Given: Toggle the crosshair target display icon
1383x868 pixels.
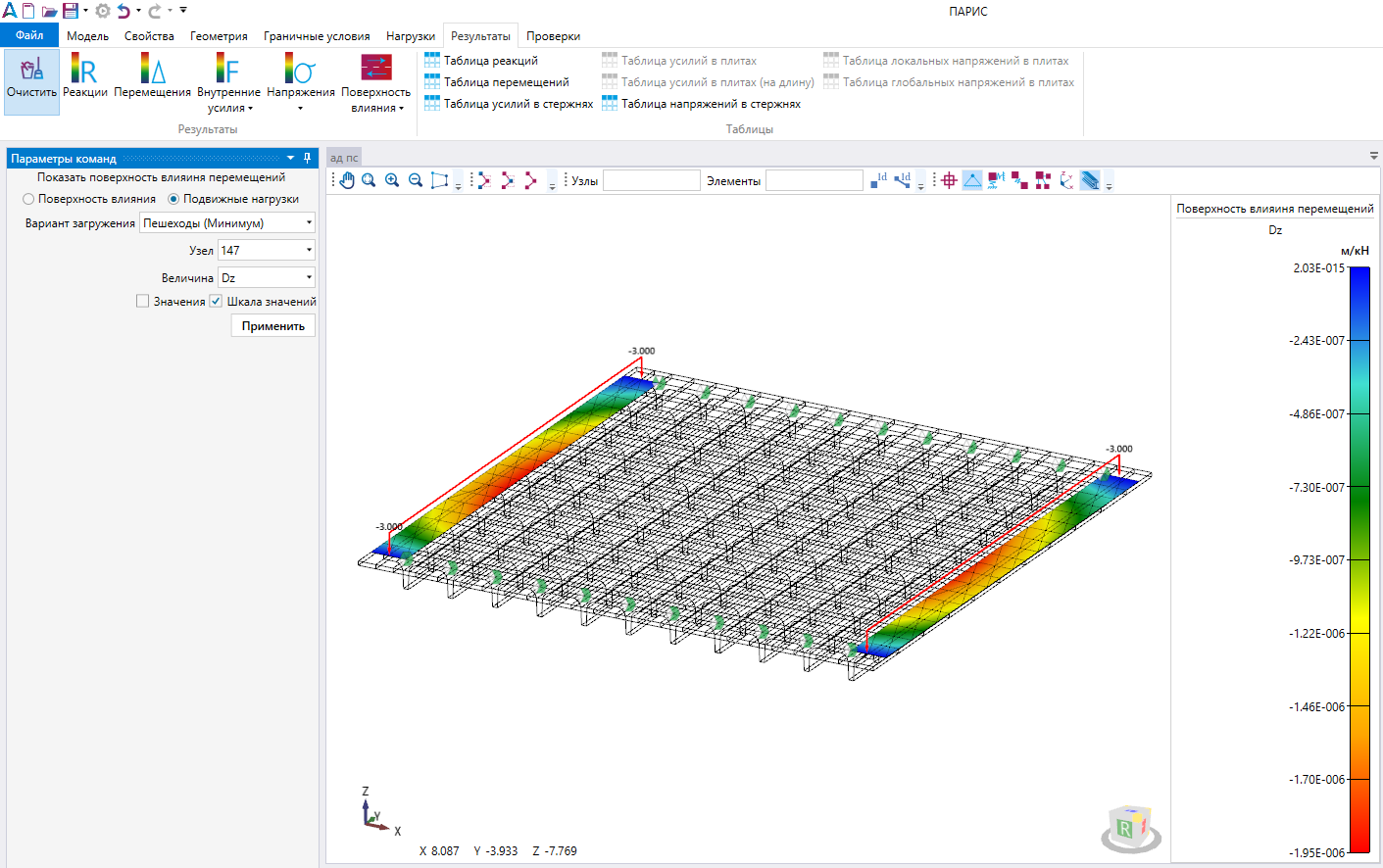Looking at the screenshot, I should pyautogui.click(x=949, y=180).
